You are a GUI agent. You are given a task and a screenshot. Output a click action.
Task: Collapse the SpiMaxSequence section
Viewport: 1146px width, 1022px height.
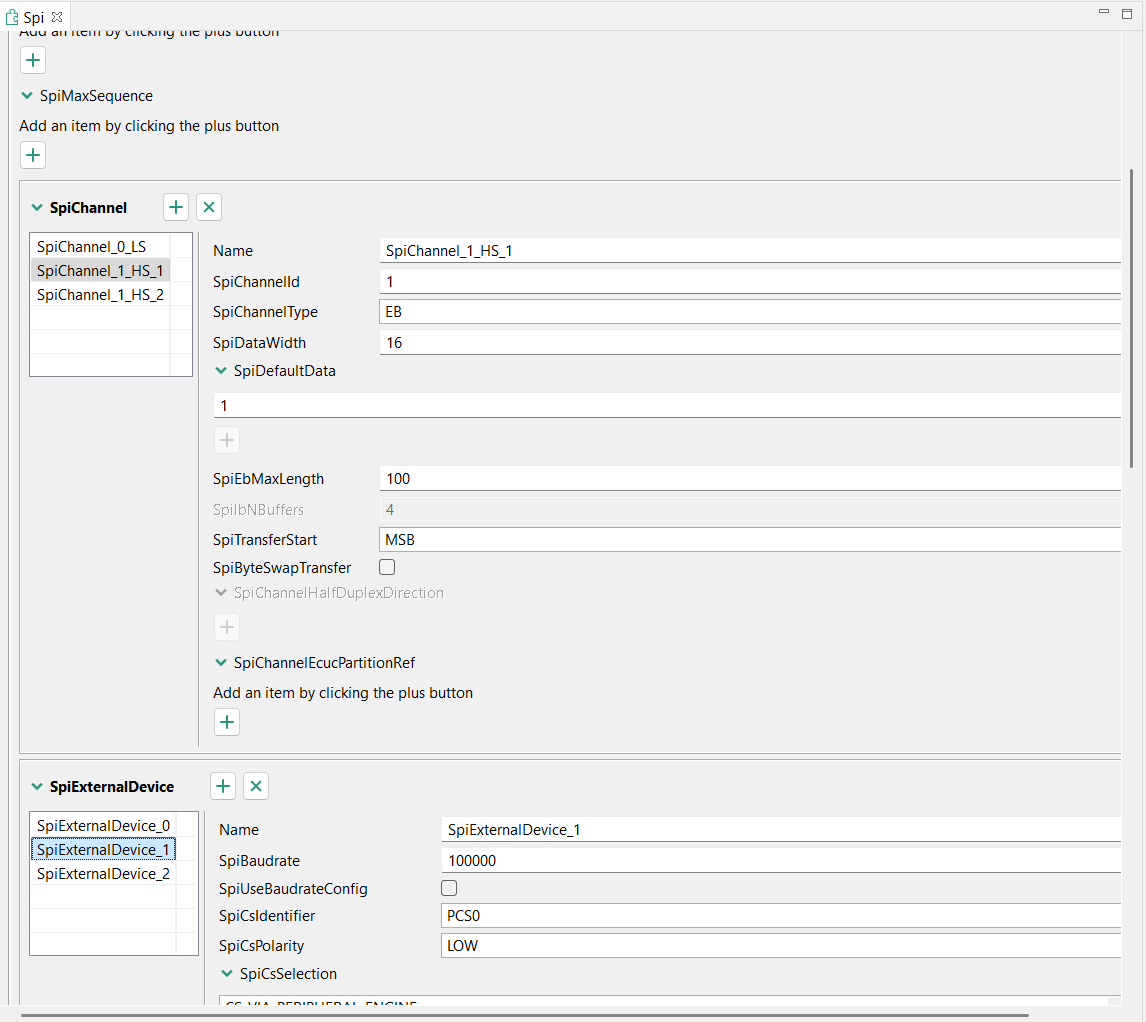click(x=27, y=96)
